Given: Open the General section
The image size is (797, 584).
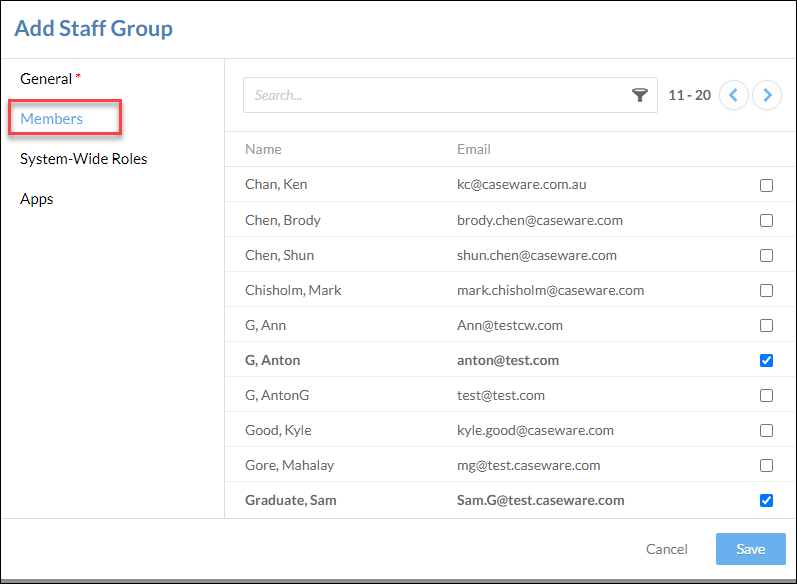Looking at the screenshot, I should [x=46, y=79].
